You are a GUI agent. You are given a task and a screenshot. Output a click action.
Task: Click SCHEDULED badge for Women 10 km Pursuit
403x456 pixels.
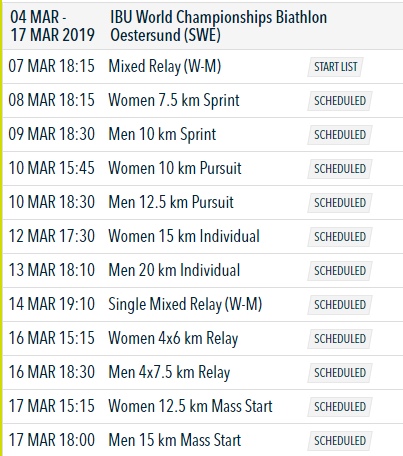[x=340, y=169]
